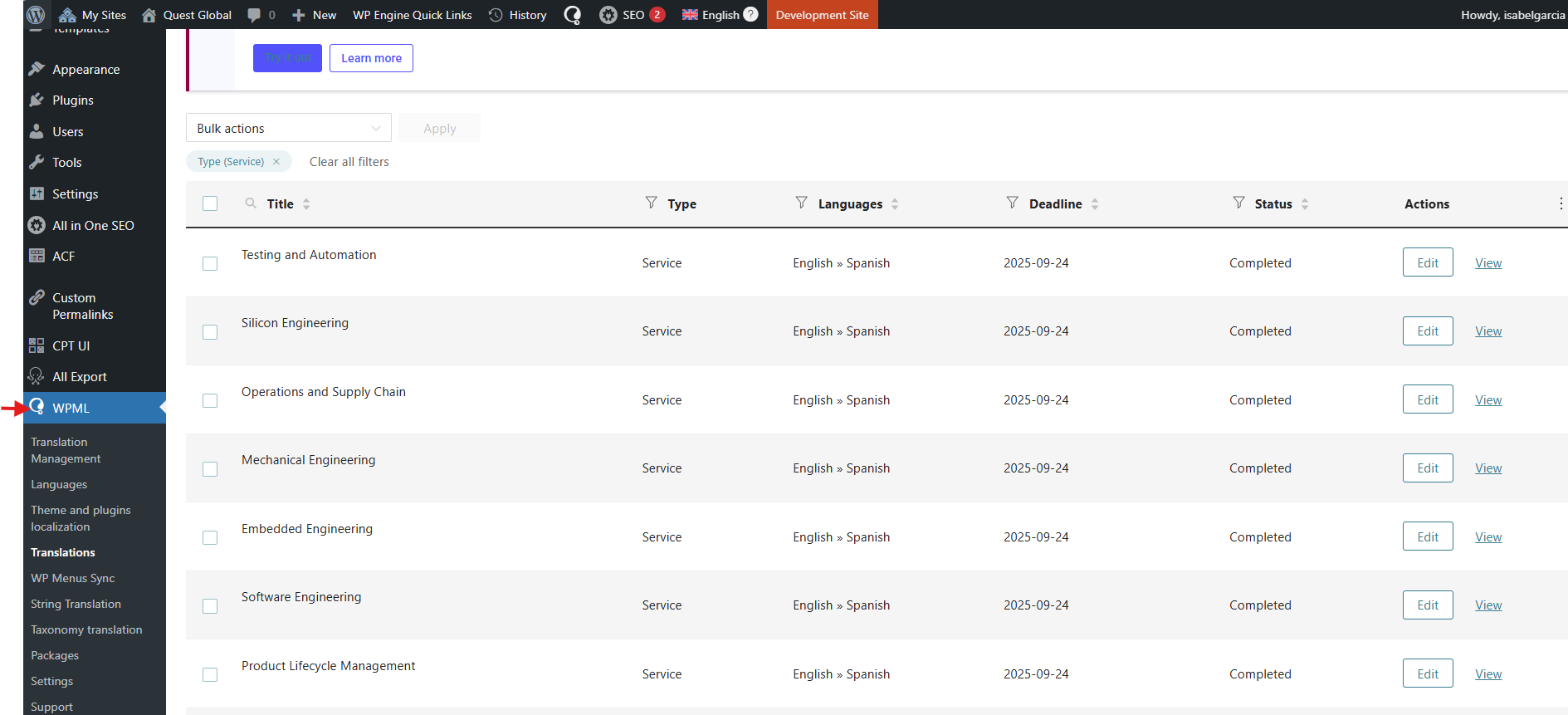Click Edit for Silicon Engineering
The image size is (1568, 715).
click(x=1427, y=331)
